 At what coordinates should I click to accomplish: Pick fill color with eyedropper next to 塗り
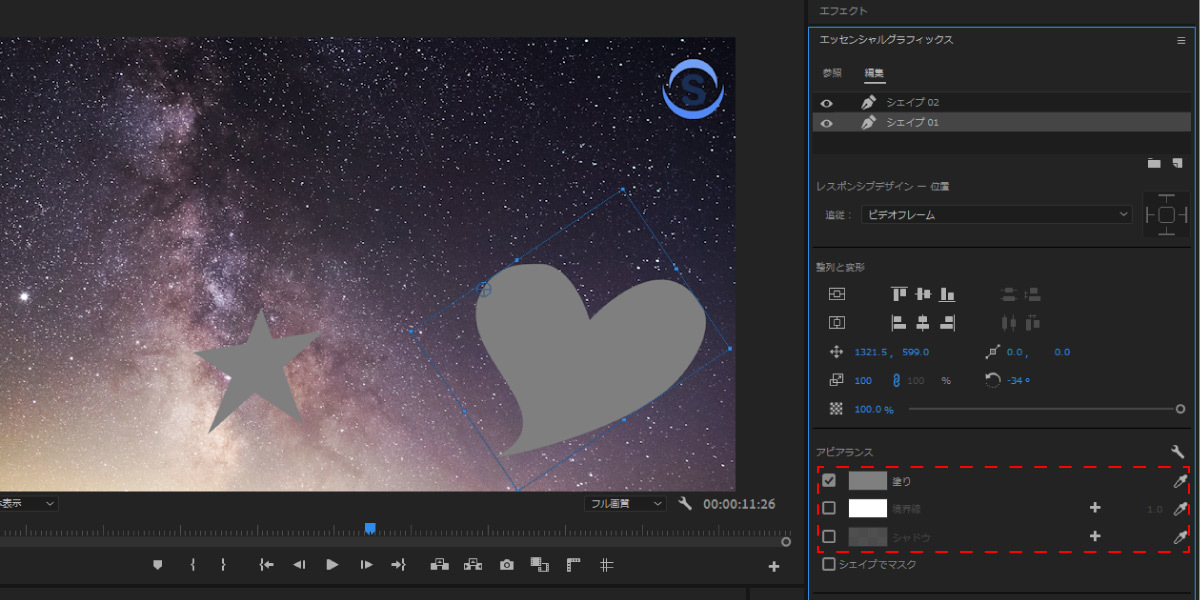pos(1180,481)
